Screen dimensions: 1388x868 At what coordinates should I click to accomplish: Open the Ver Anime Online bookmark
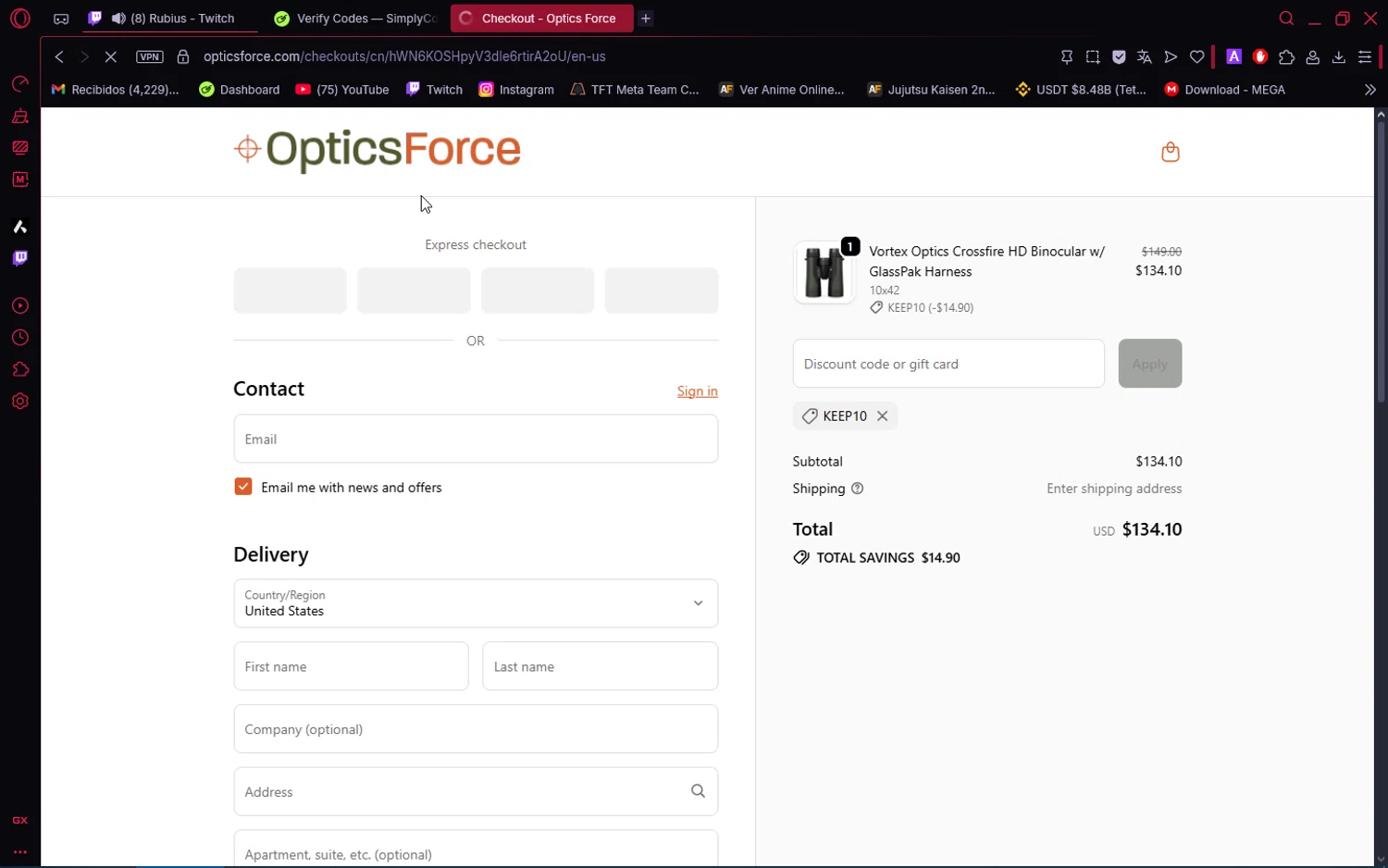point(782,90)
